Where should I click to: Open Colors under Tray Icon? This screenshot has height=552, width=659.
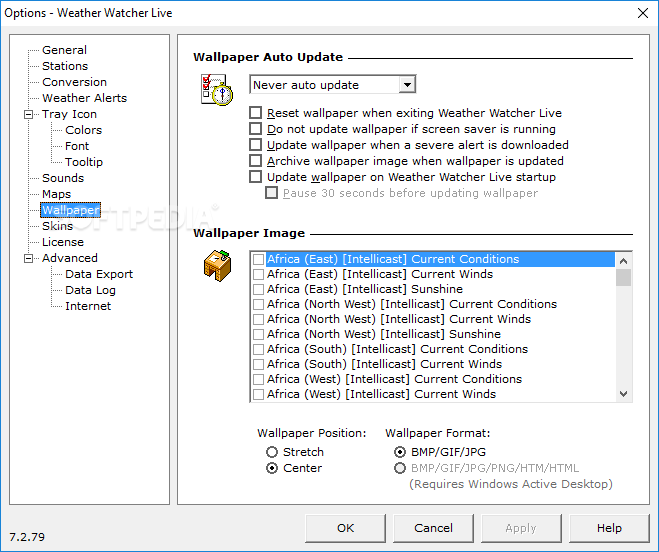click(84, 130)
